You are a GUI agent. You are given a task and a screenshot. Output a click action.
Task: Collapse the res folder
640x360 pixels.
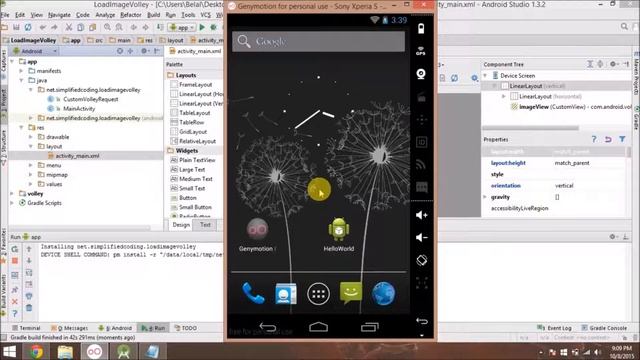point(21,127)
